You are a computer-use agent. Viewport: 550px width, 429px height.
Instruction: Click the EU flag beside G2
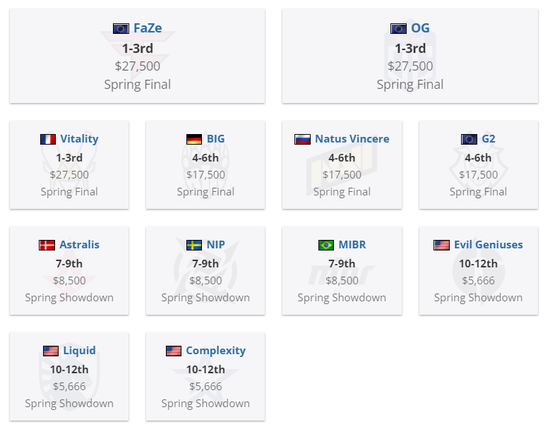click(x=469, y=139)
